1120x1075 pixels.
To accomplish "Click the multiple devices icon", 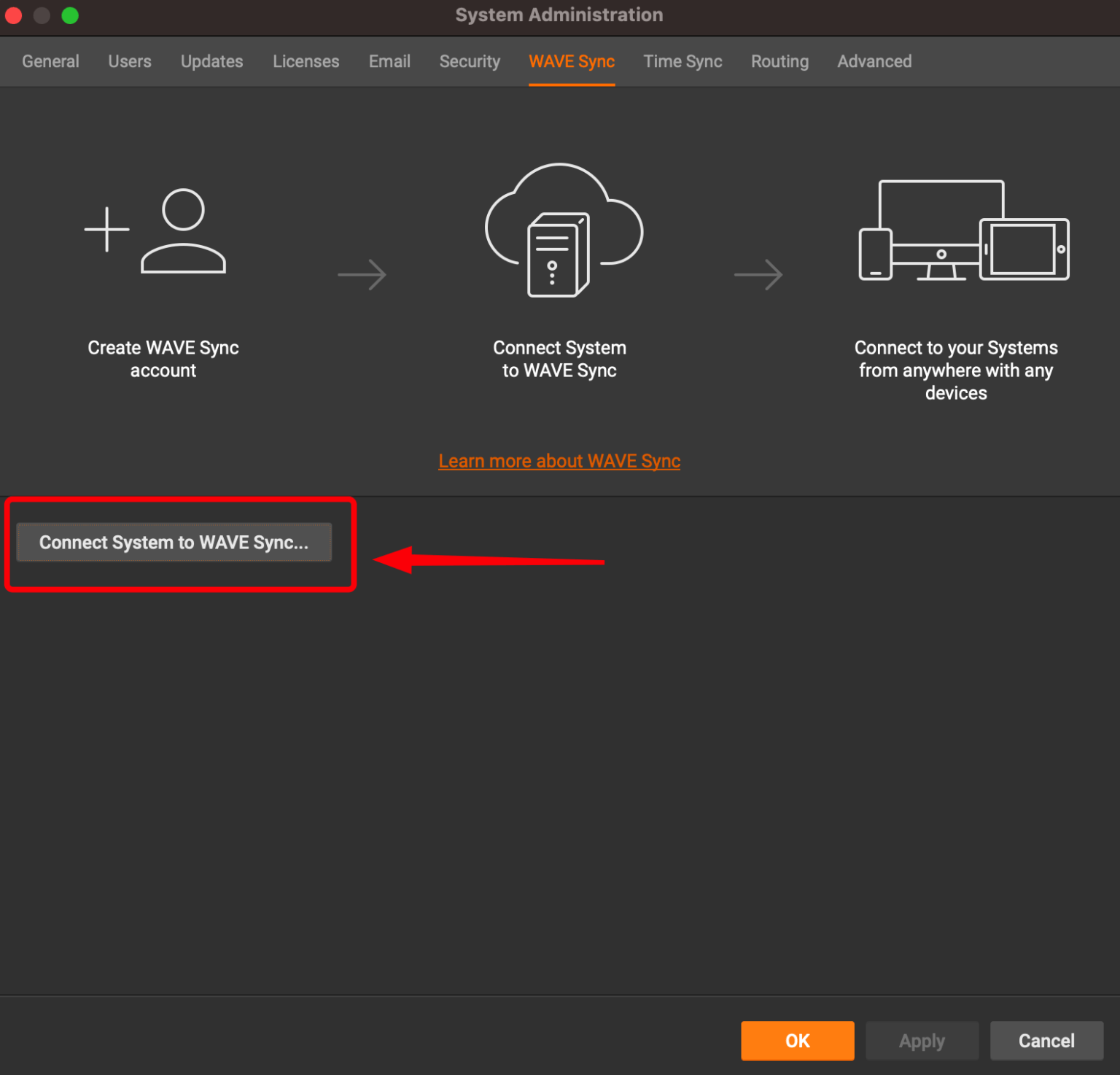I will coord(963,230).
